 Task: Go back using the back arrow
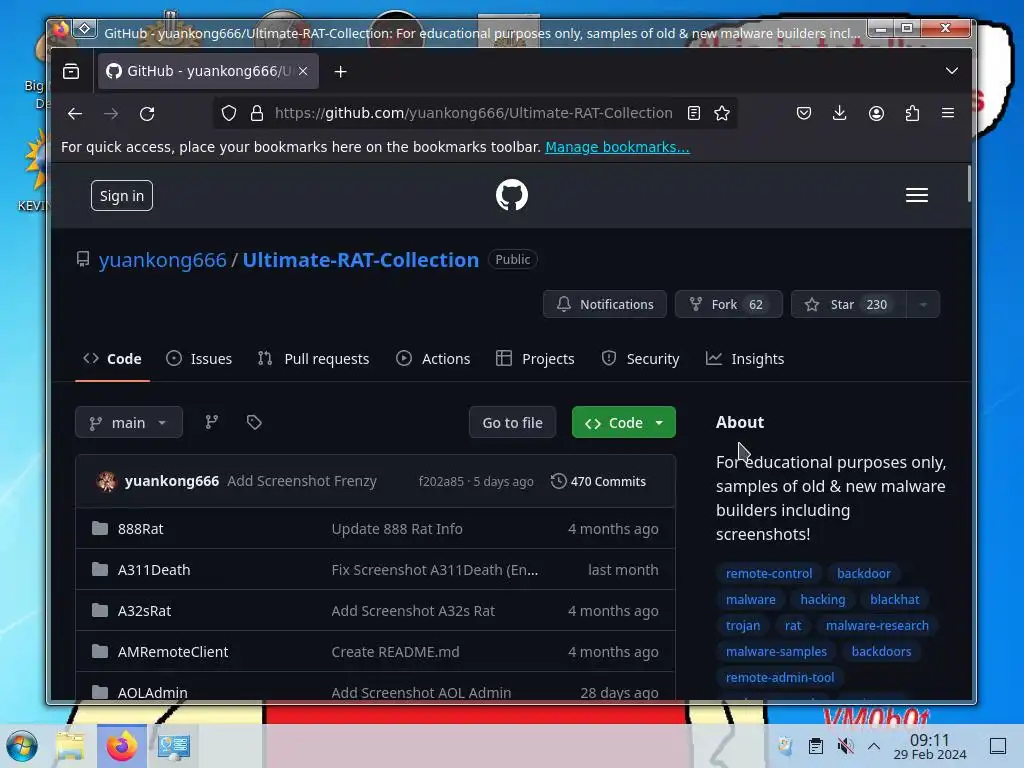tap(75, 114)
